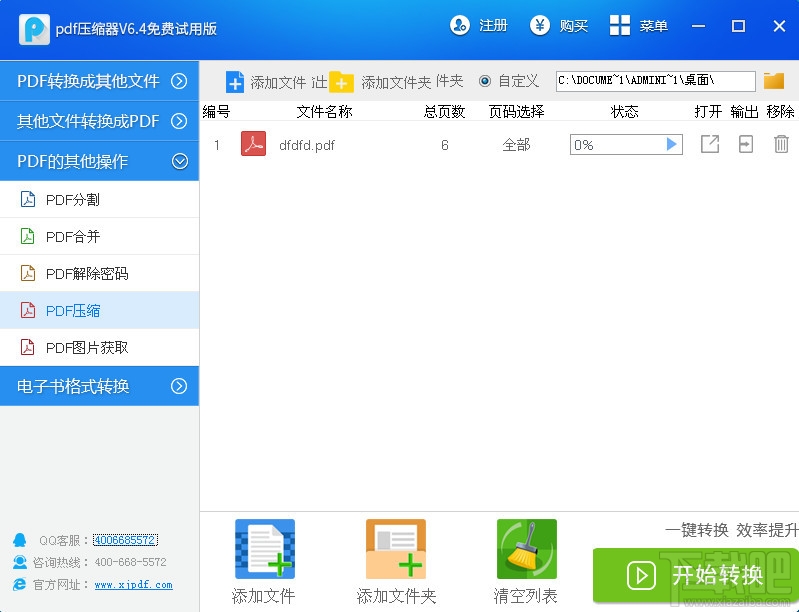The height and width of the screenshot is (612, 799).
Task: Click the 编号 column header
Action: tap(216, 112)
